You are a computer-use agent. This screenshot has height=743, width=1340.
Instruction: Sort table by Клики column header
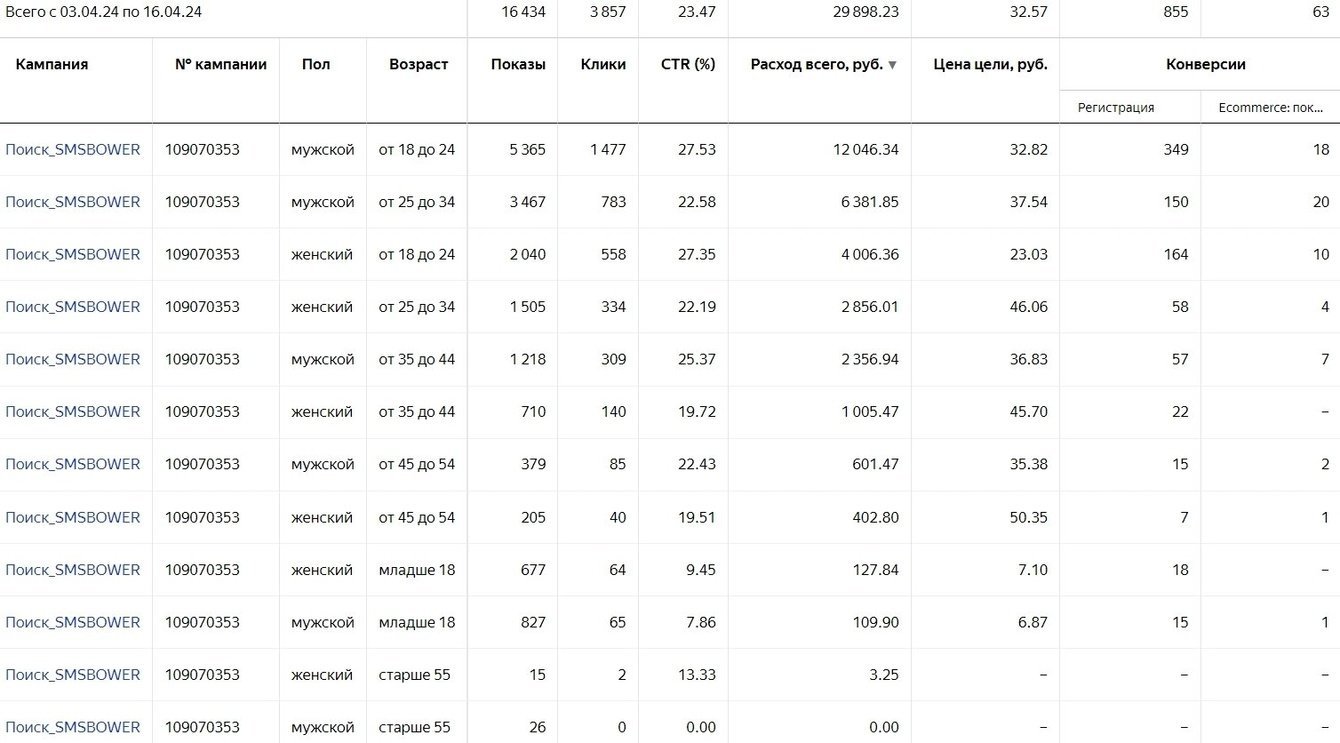(603, 64)
